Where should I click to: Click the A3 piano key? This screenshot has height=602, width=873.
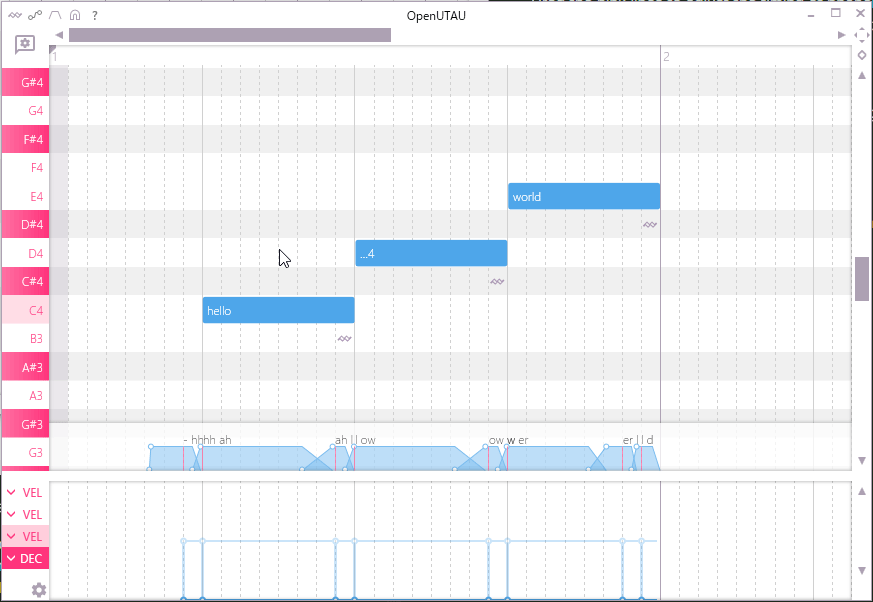tap(25, 395)
